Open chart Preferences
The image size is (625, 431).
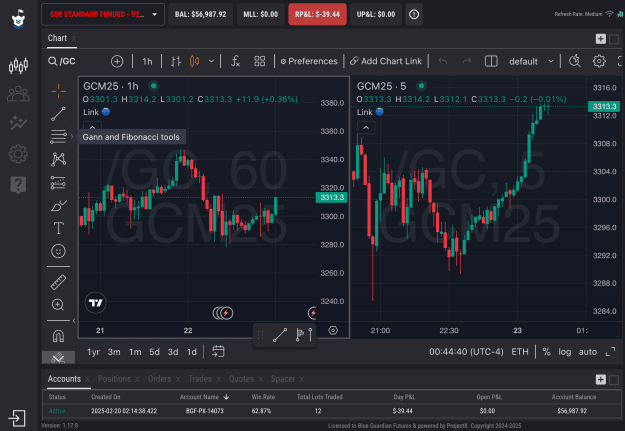click(x=309, y=61)
